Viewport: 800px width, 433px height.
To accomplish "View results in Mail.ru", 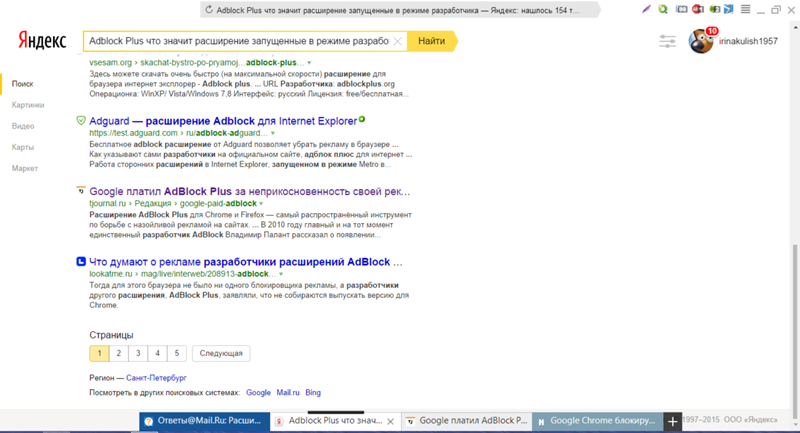I will click(x=288, y=393).
